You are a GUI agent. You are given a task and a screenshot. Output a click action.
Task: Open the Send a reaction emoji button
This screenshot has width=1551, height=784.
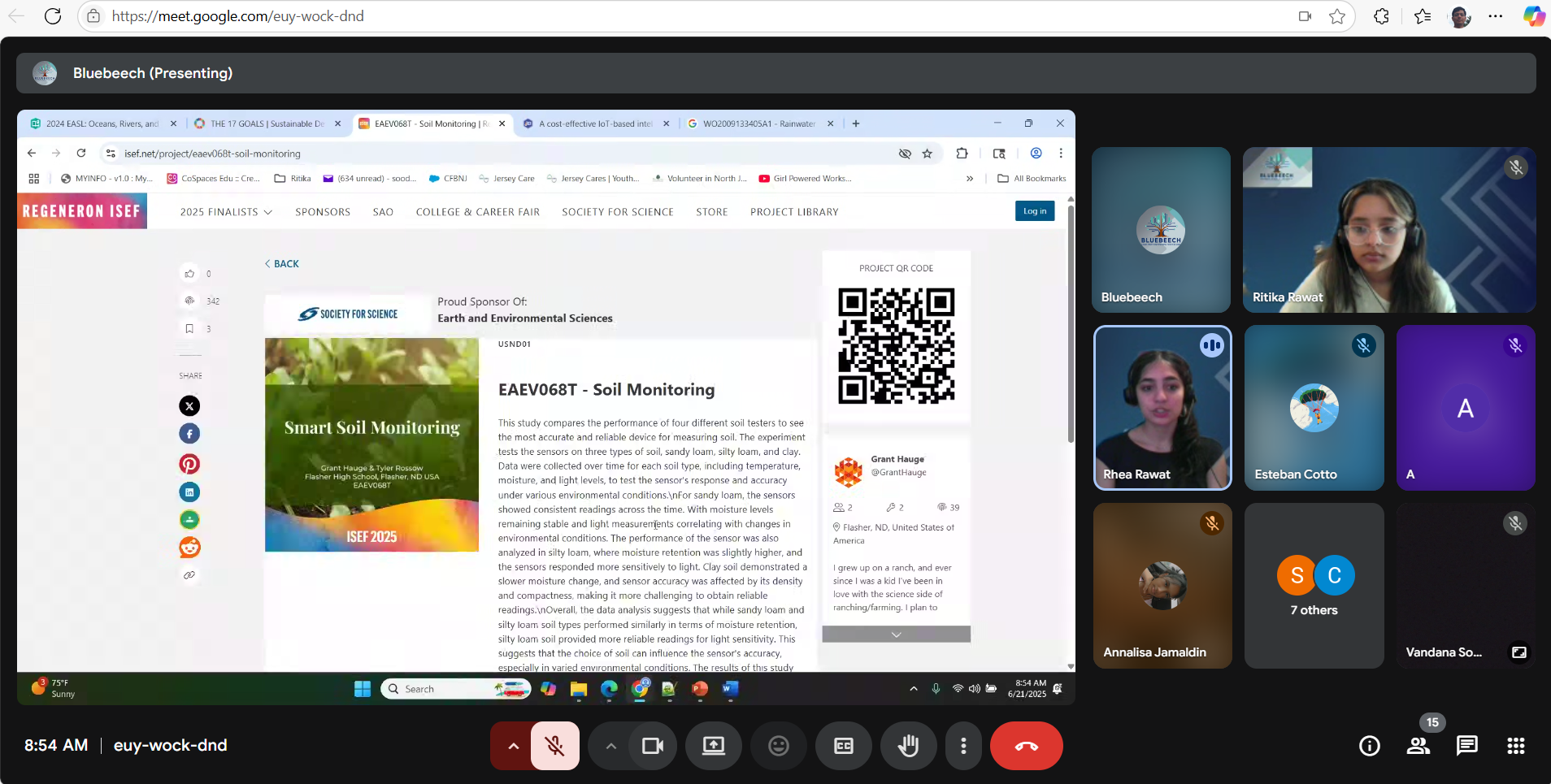click(778, 746)
